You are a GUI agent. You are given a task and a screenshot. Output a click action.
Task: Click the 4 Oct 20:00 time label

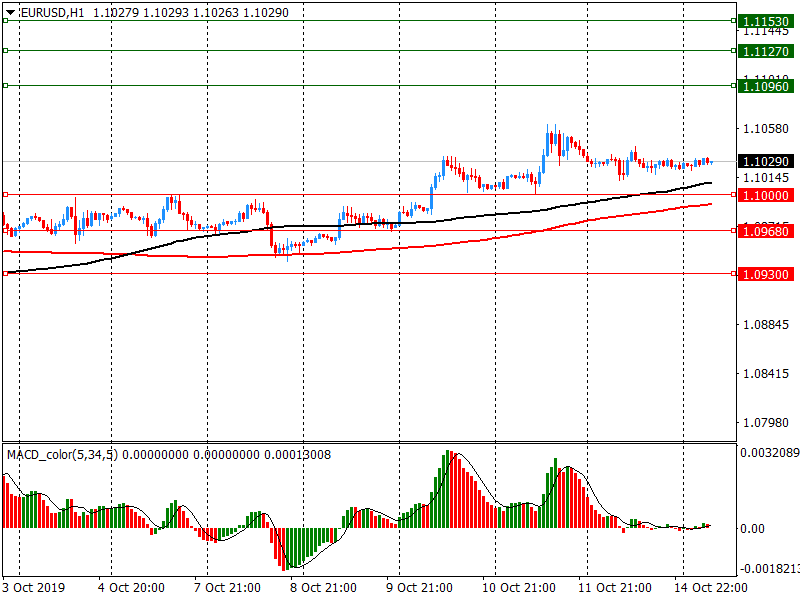pyautogui.click(x=131, y=588)
